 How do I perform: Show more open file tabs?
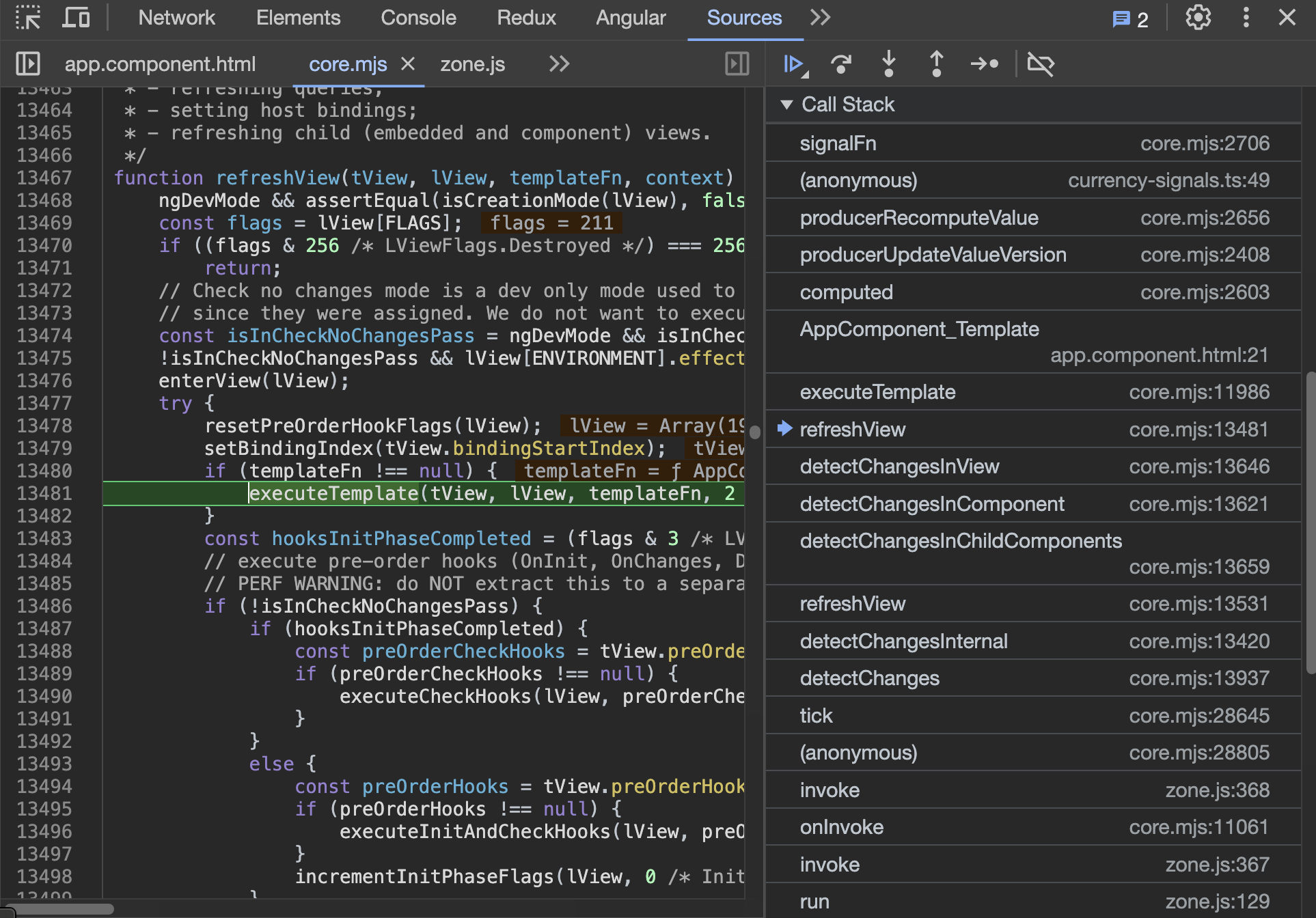pyautogui.click(x=559, y=64)
